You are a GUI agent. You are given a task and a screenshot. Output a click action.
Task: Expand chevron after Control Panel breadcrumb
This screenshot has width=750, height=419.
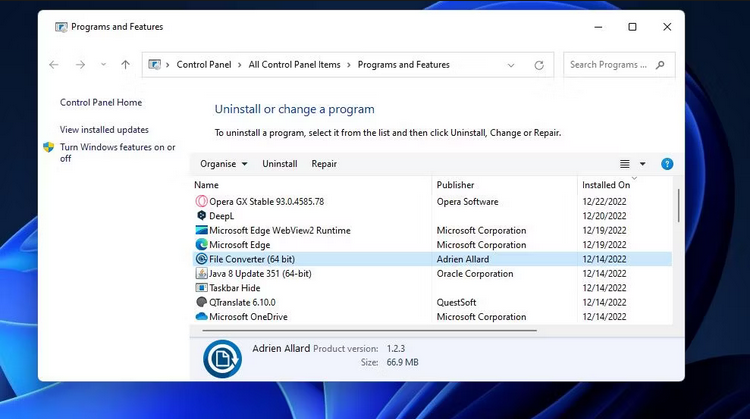(x=240, y=65)
